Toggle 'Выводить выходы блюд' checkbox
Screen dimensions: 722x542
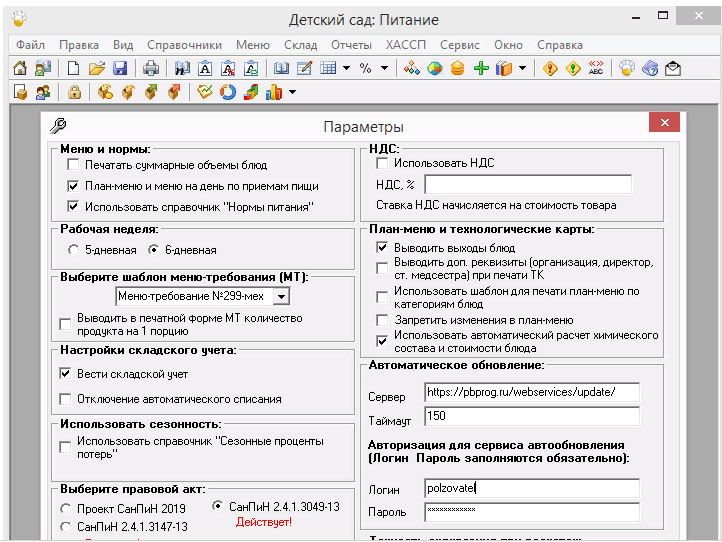pos(382,248)
